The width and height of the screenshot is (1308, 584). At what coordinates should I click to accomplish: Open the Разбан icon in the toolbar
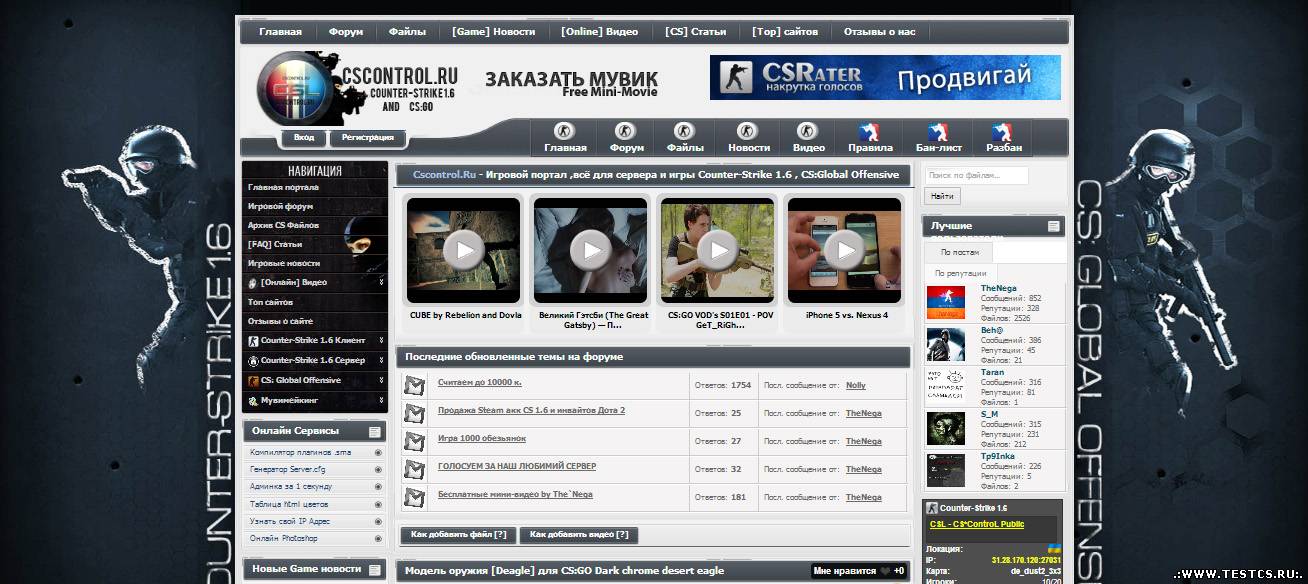pyautogui.click(x=1002, y=131)
